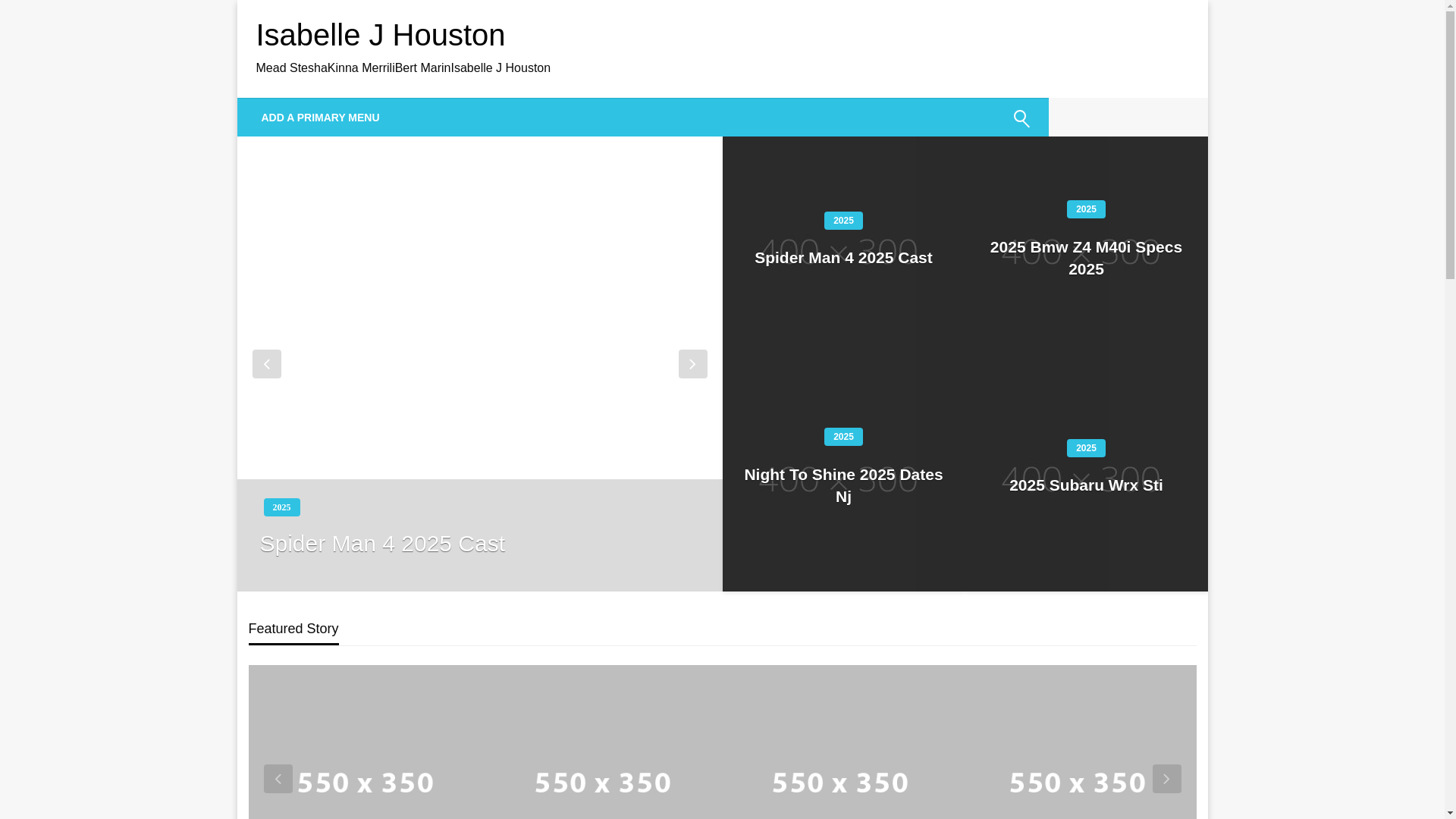1456x819 pixels.
Task: Show previous Featured Story items
Action: 278,779
